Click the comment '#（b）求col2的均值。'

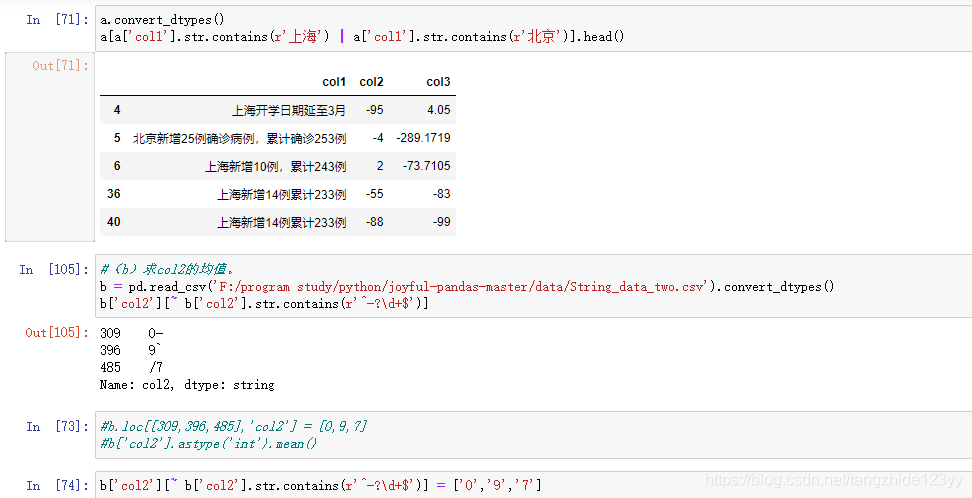[x=167, y=269]
